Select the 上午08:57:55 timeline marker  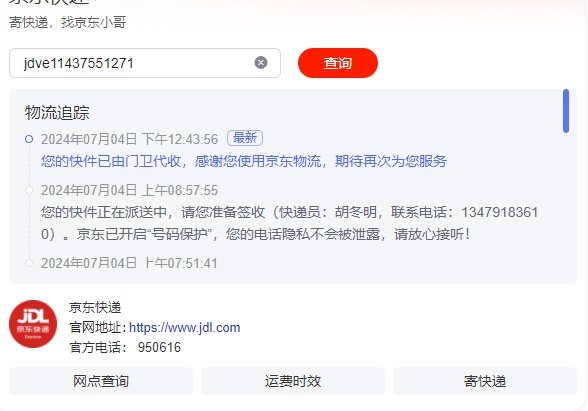[x=29, y=190]
